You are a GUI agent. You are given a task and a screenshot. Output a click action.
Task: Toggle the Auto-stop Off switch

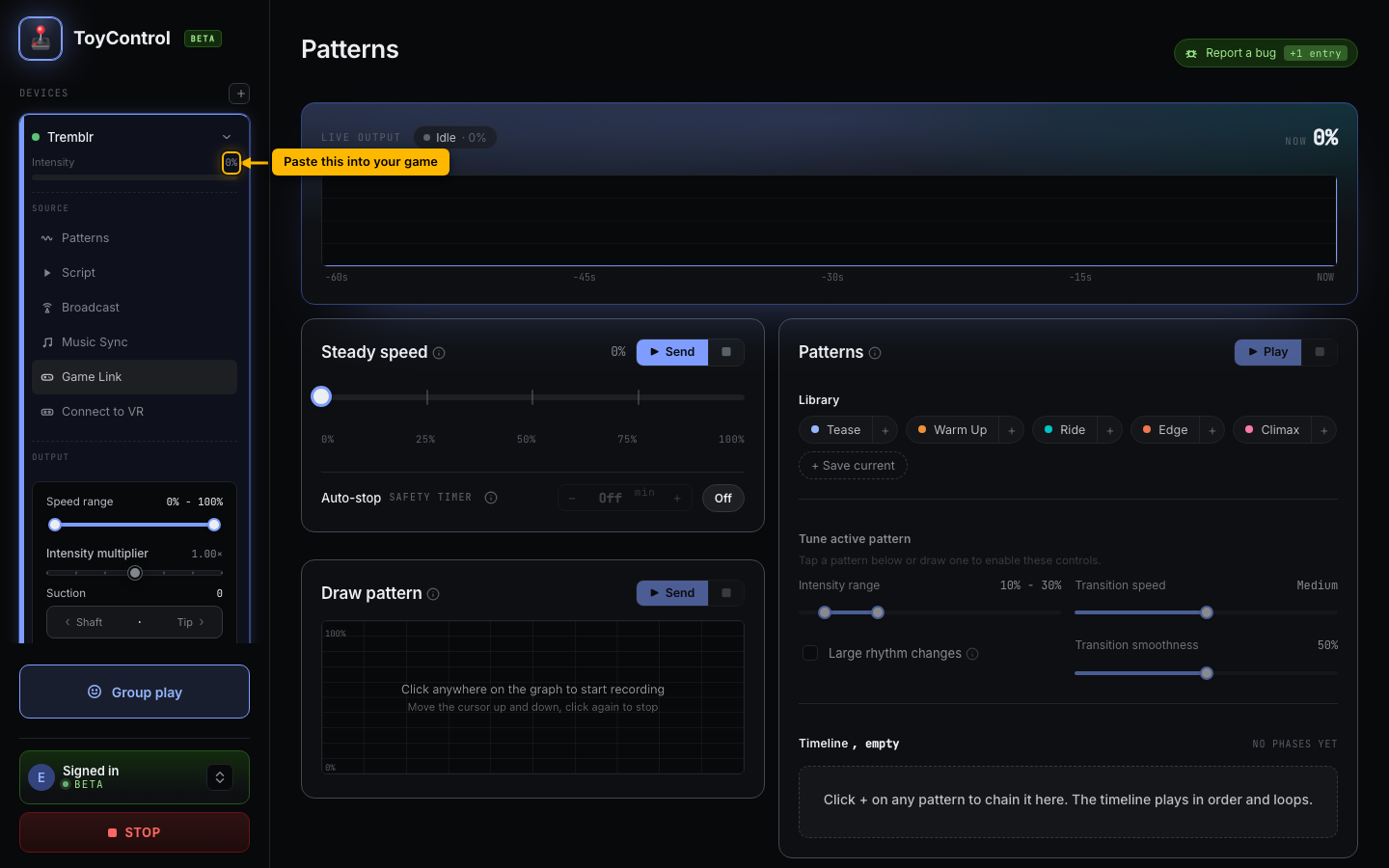pyautogui.click(x=723, y=498)
